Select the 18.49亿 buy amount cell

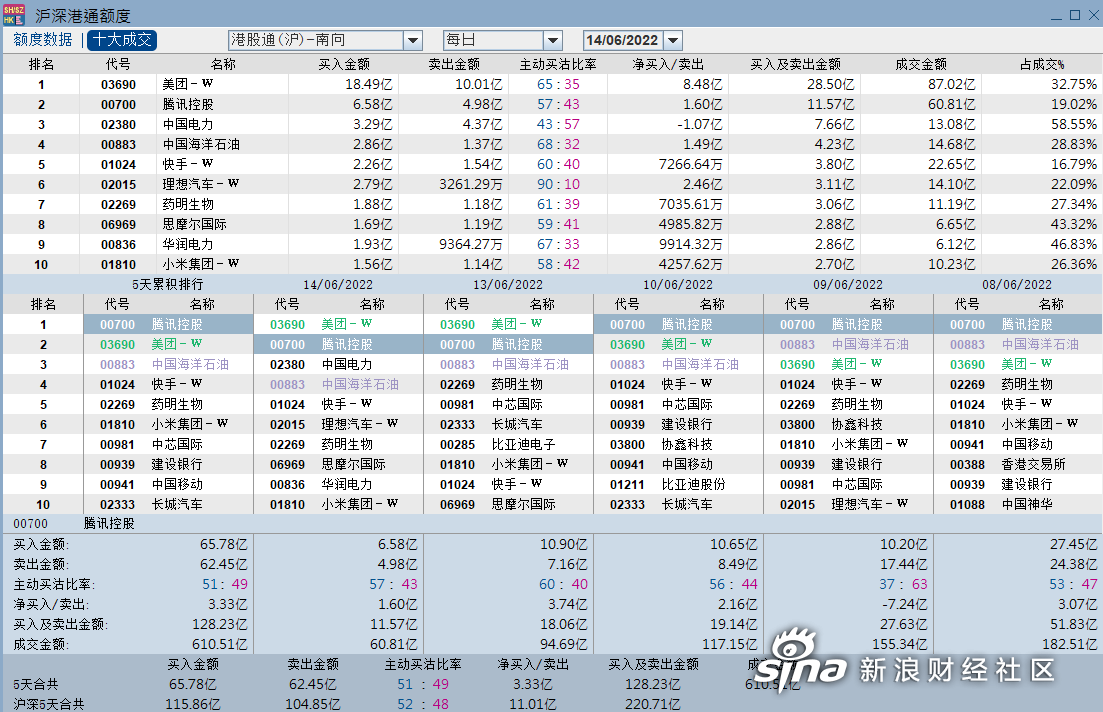[369, 84]
